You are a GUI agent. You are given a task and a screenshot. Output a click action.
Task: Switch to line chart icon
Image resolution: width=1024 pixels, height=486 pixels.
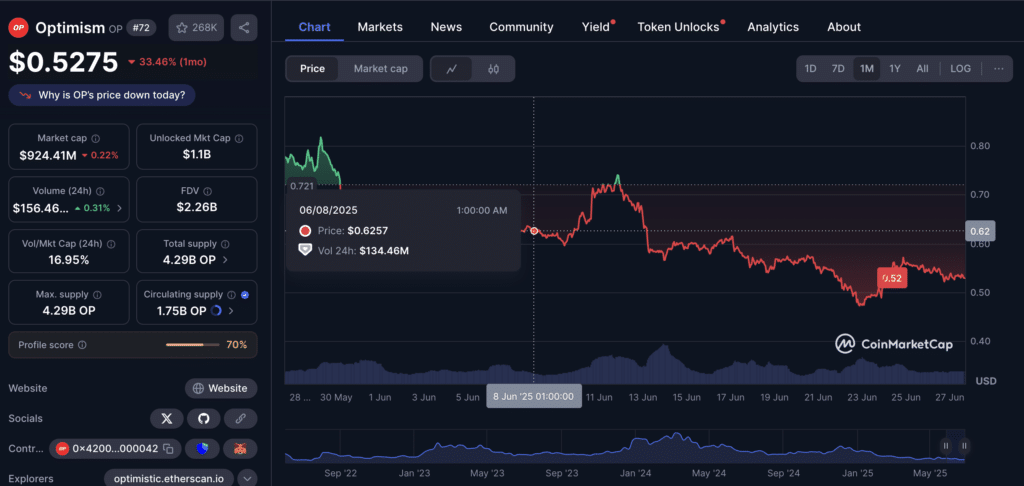point(451,69)
